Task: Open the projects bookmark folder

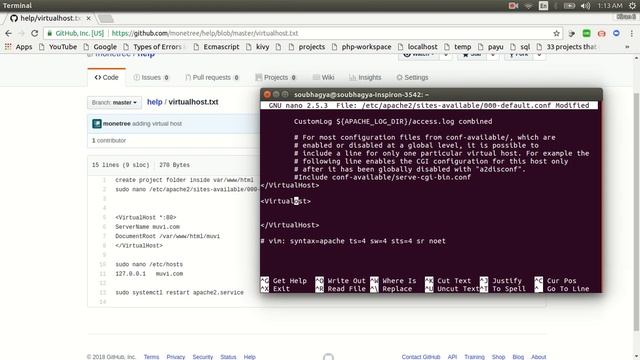Action: tap(307, 47)
